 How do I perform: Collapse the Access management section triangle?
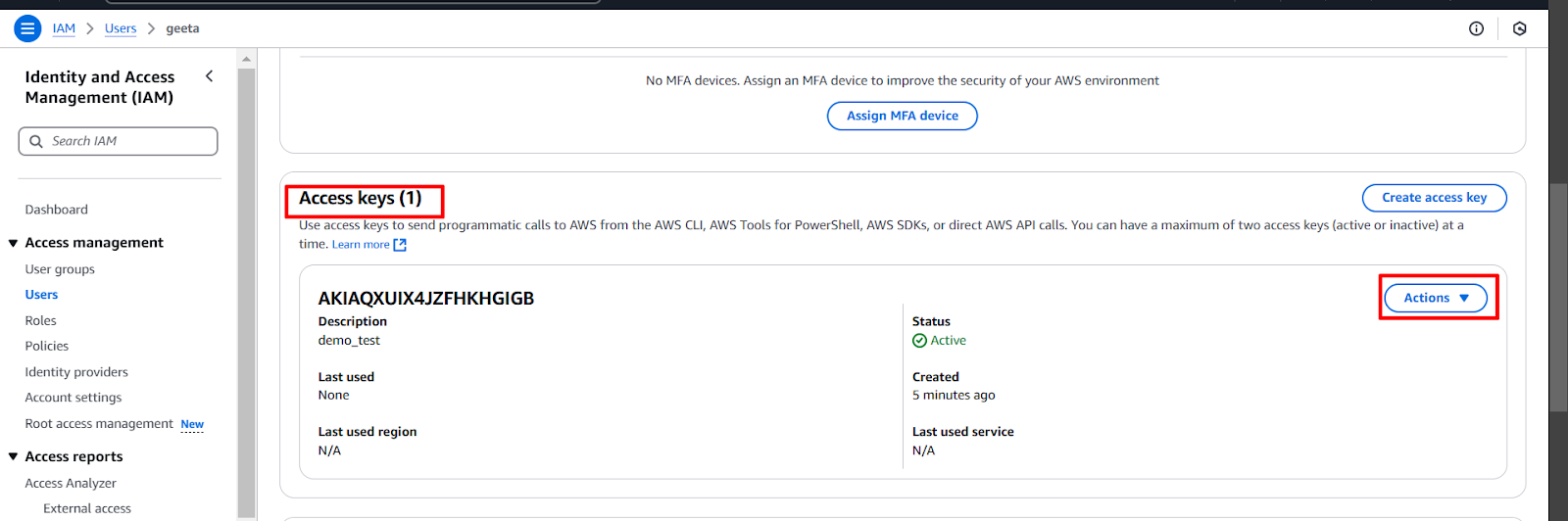[x=13, y=243]
